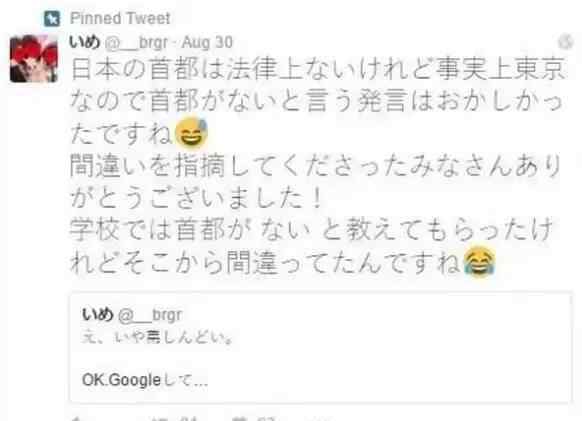
Task: Click the reply arrow icon below the tweet
Action: [x=76, y=418]
